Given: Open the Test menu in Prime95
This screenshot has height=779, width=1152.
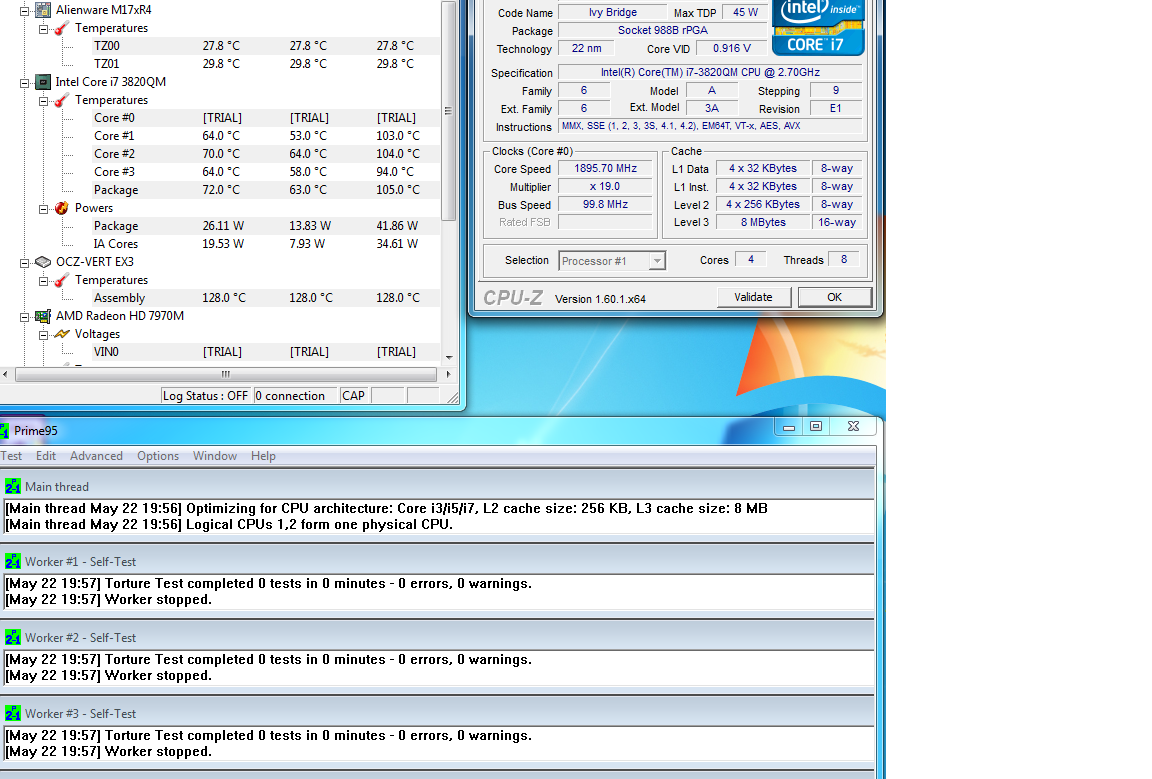Looking at the screenshot, I should click(11, 456).
